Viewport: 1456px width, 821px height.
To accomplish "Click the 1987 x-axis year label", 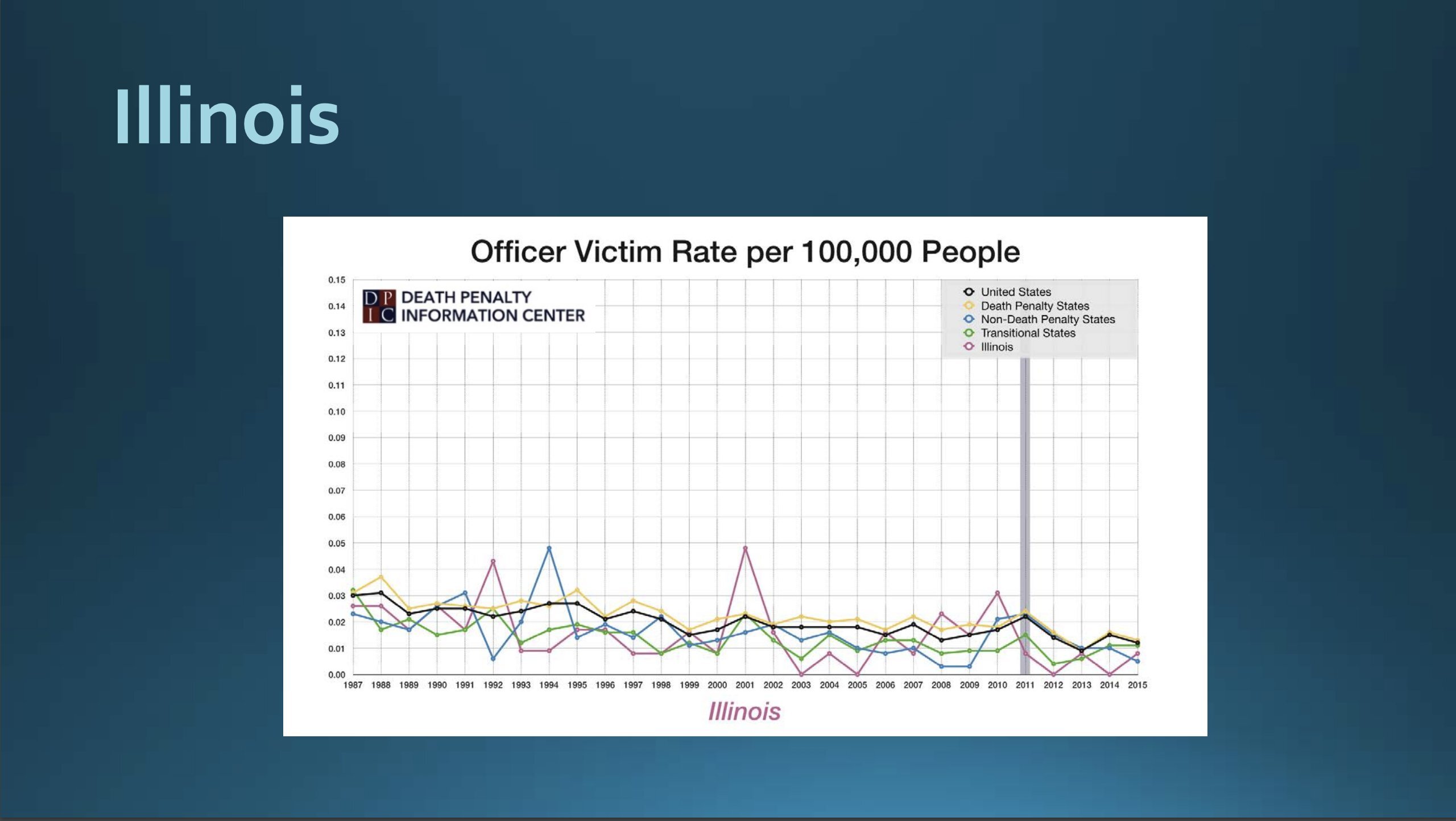I will coord(353,685).
